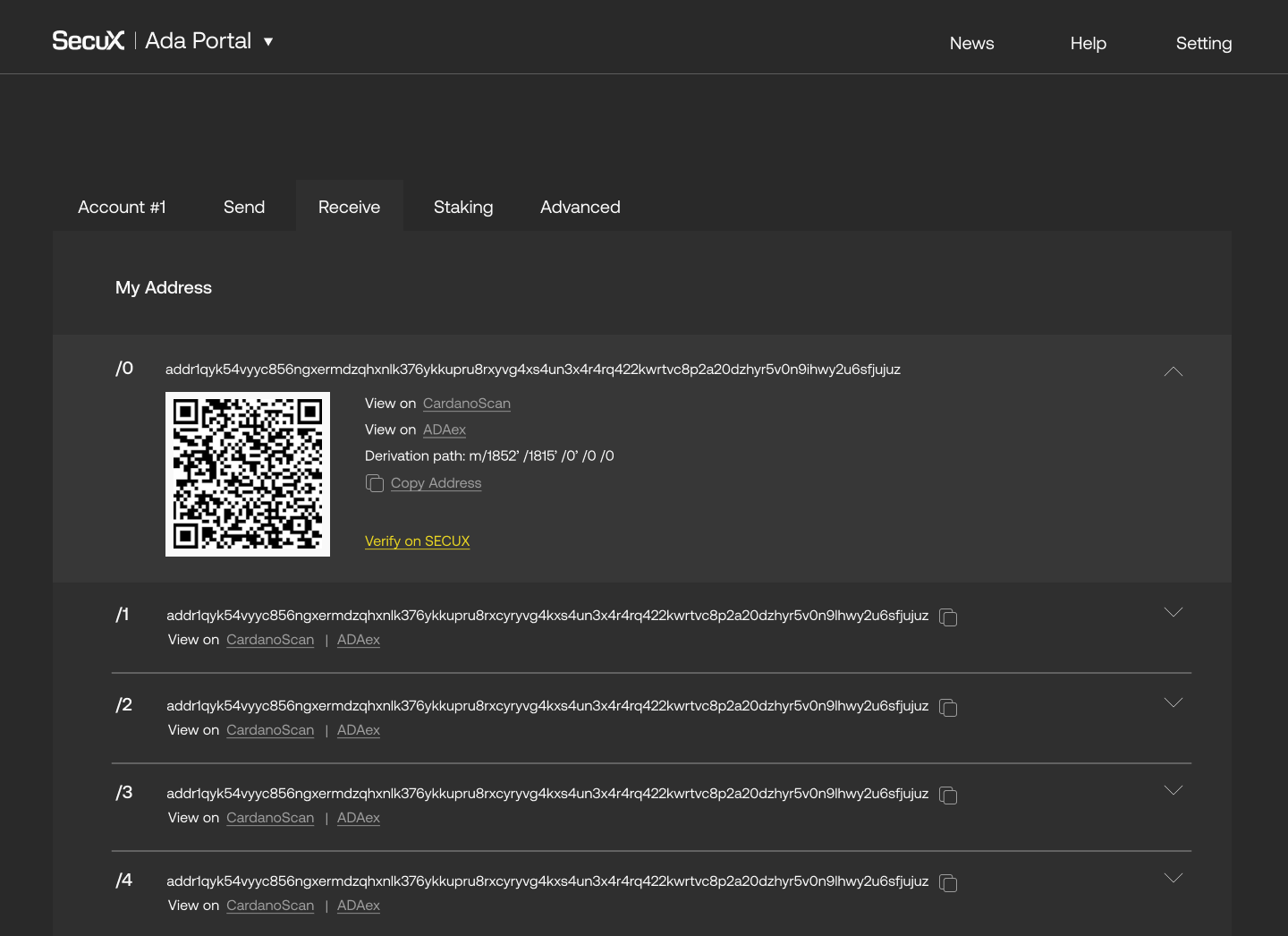Screen dimensions: 1288x936
Task: Expand the /1 address row
Action: point(1174,612)
